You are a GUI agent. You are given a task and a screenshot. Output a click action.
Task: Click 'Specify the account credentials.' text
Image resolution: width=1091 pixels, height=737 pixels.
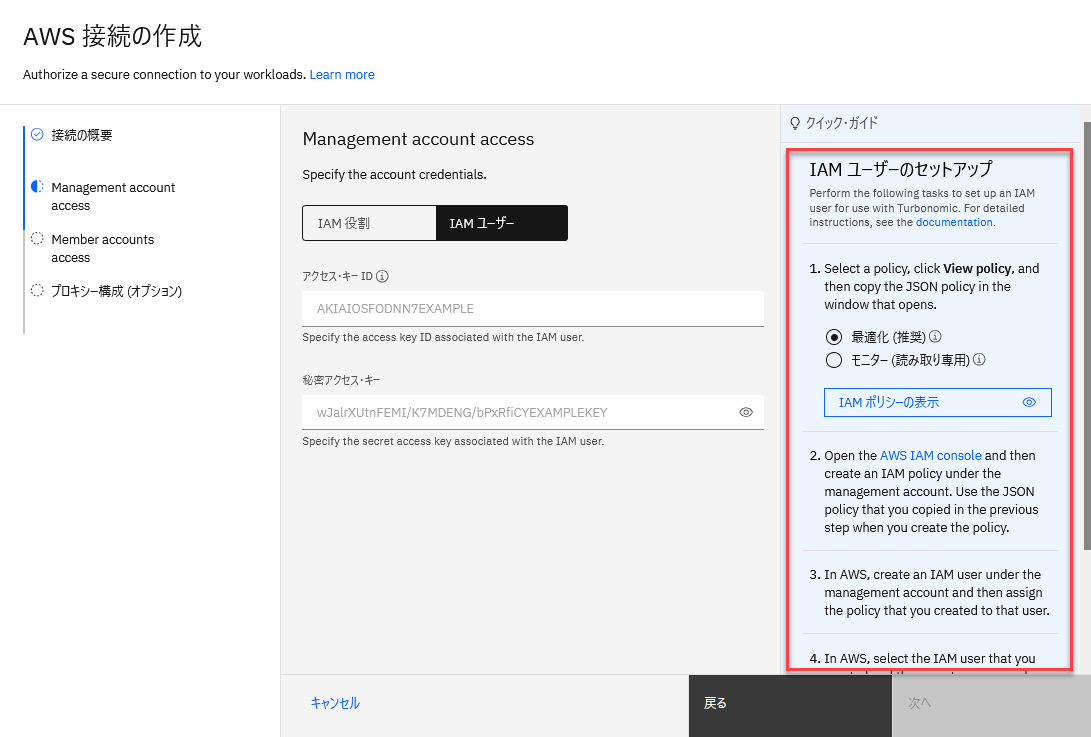point(394,175)
